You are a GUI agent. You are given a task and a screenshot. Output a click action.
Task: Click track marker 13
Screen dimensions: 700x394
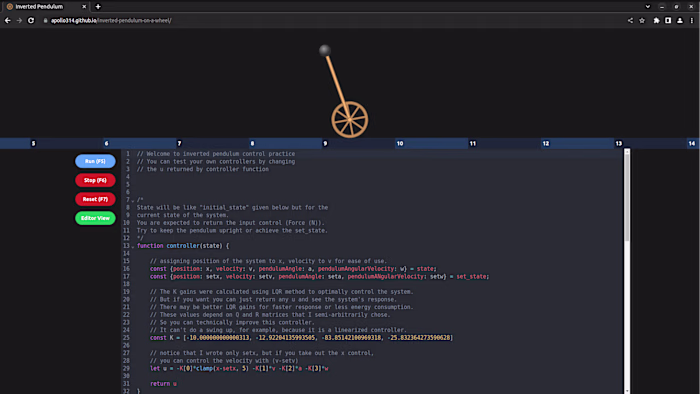click(619, 143)
